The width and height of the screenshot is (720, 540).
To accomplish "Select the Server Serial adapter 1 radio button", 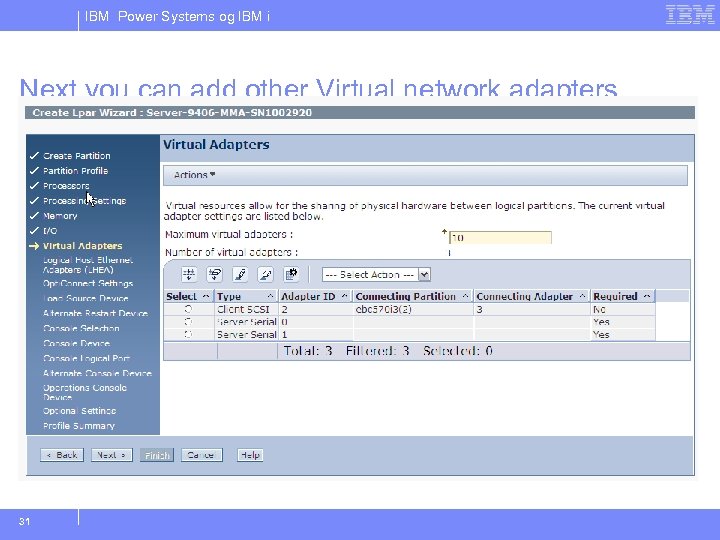I will pos(188,334).
